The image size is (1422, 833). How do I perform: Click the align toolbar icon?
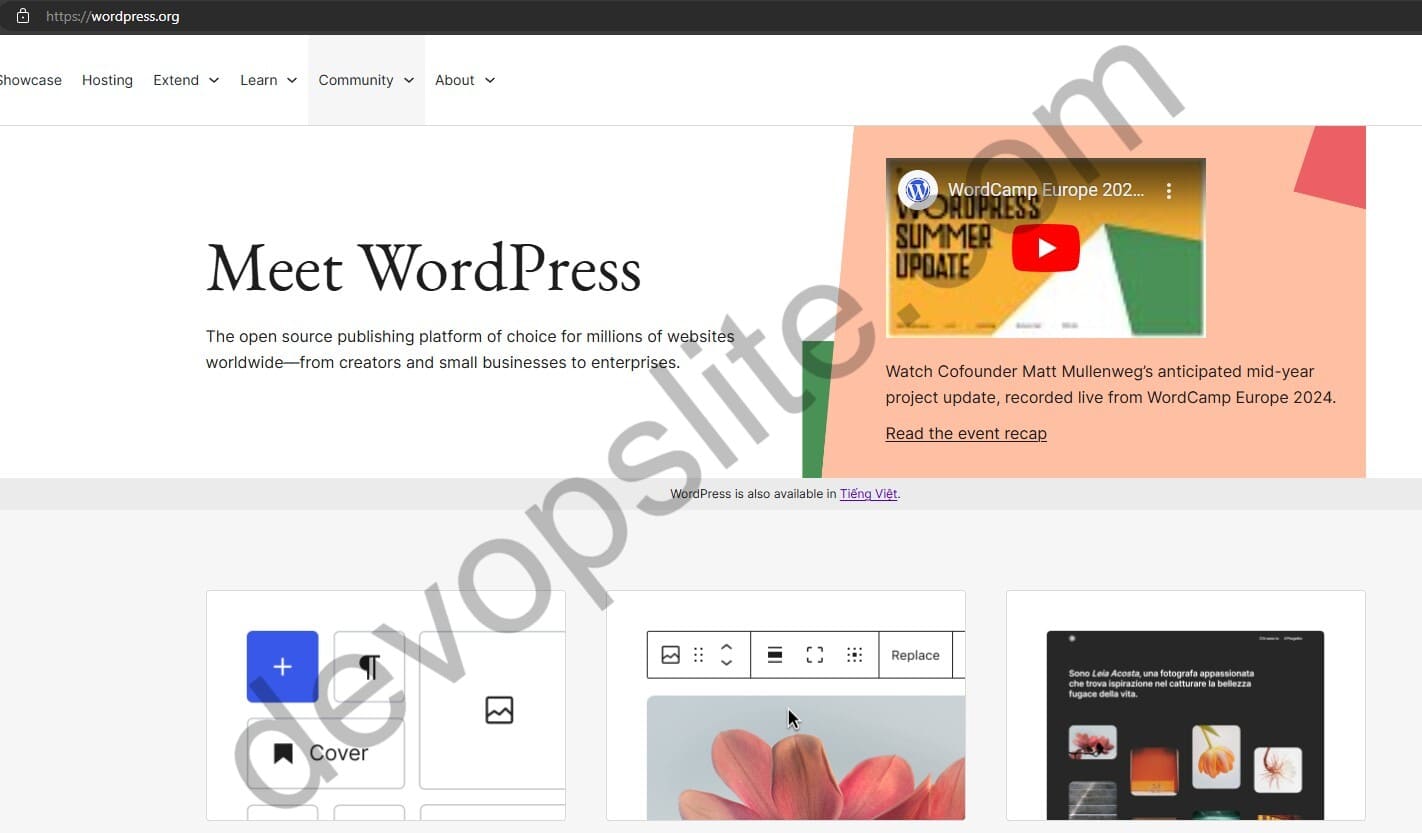click(x=775, y=655)
